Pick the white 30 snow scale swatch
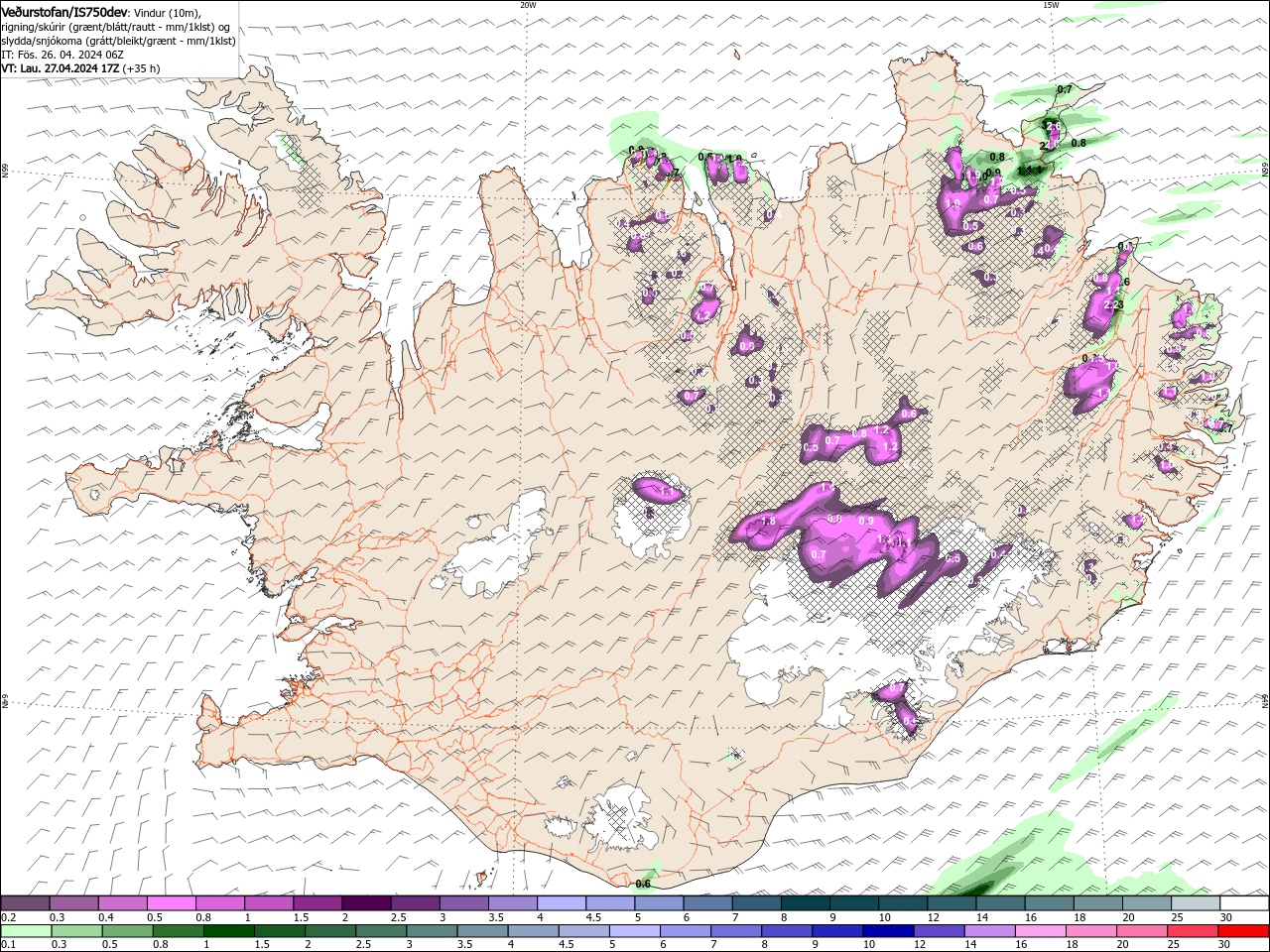The image size is (1270, 952). pos(1244,903)
